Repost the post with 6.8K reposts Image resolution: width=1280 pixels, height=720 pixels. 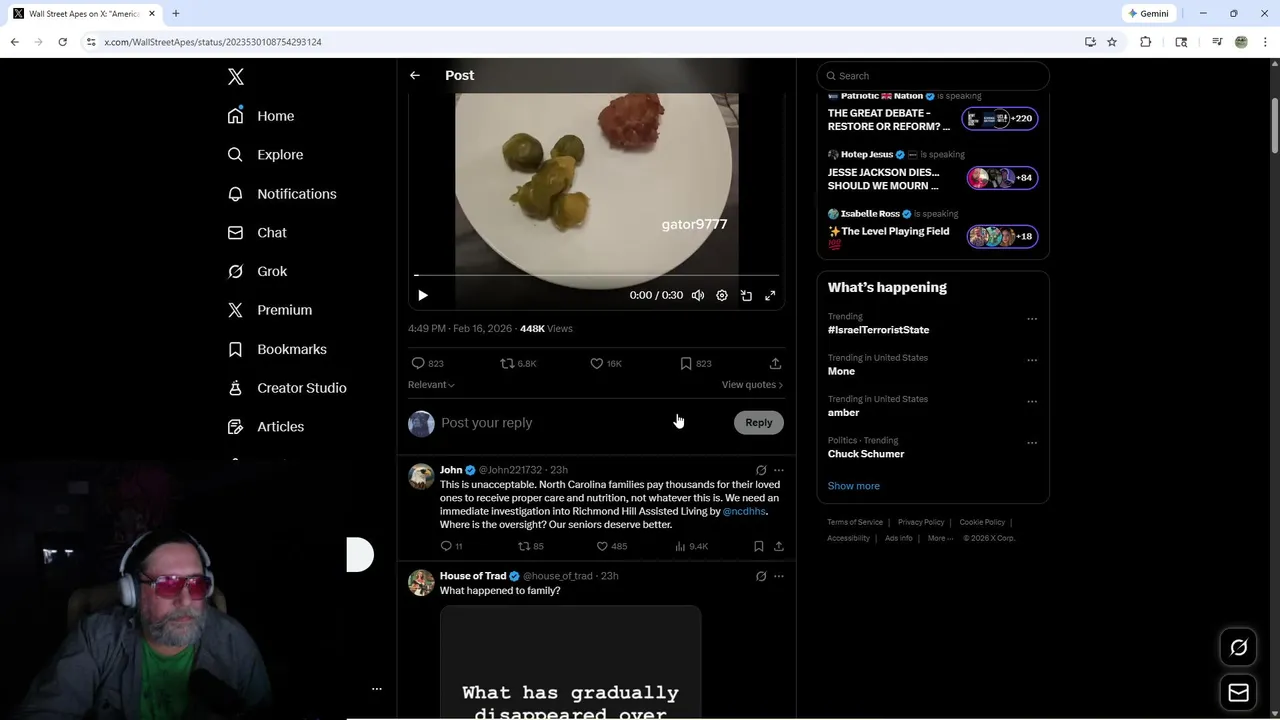[x=507, y=364]
